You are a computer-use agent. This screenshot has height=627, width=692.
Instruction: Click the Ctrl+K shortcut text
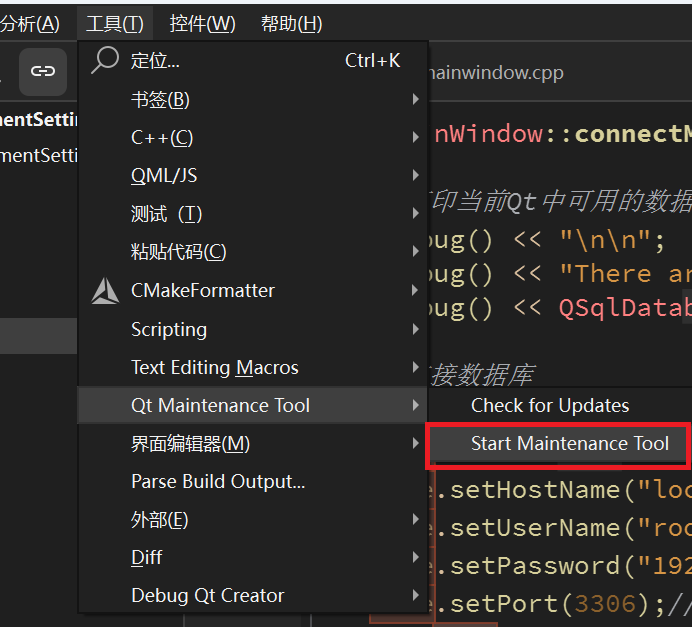click(372, 61)
